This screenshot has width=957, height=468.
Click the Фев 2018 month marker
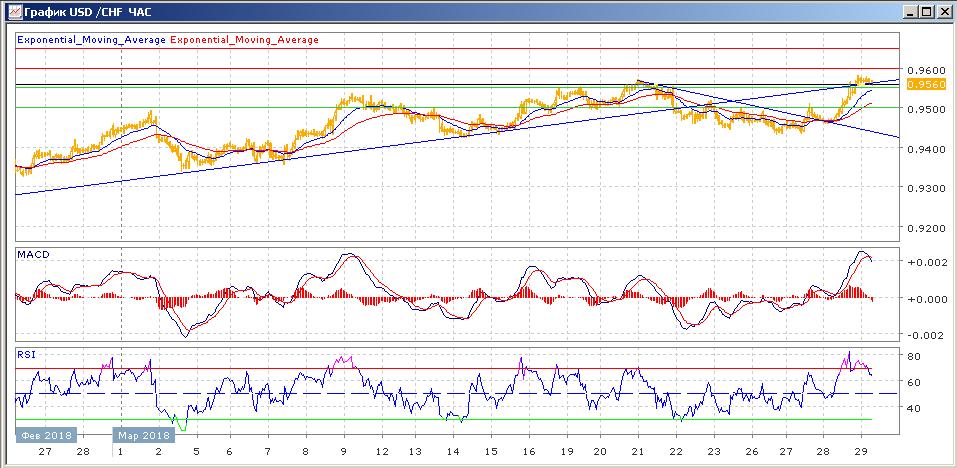[46, 435]
